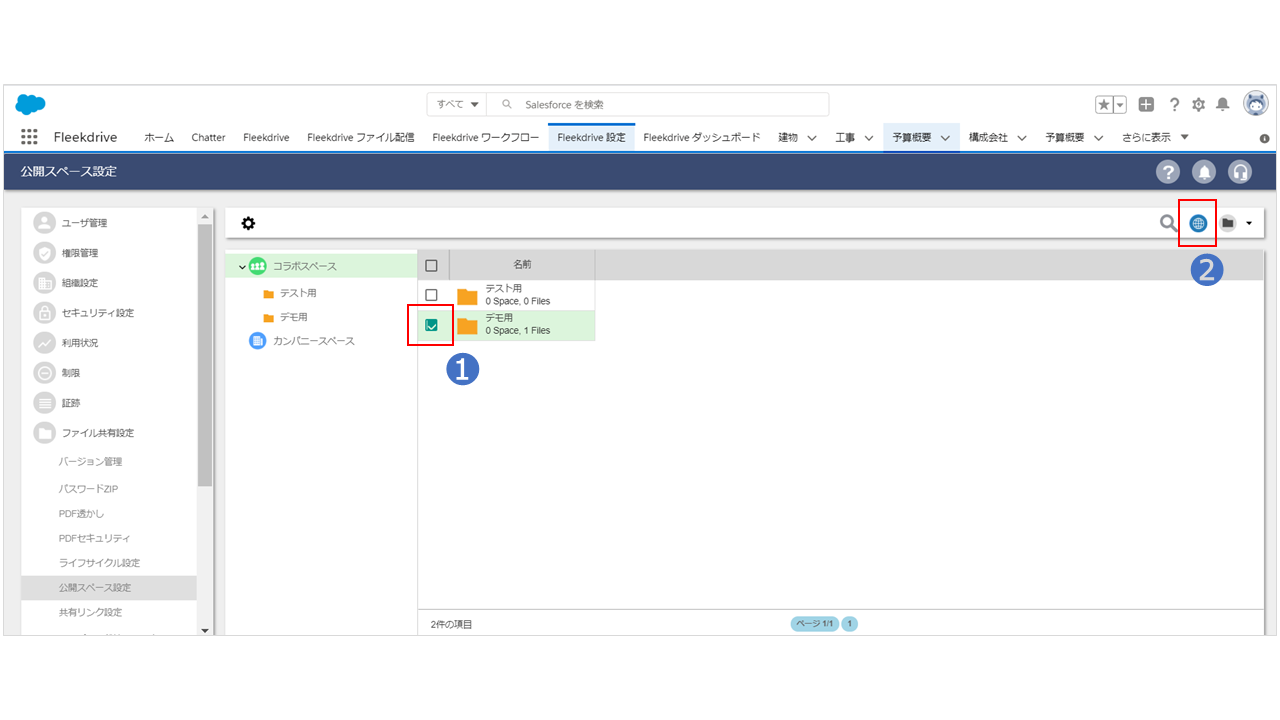Open the Salesforce app launcher grid
Image resolution: width=1280 pixels, height=720 pixels.
[x=29, y=137]
